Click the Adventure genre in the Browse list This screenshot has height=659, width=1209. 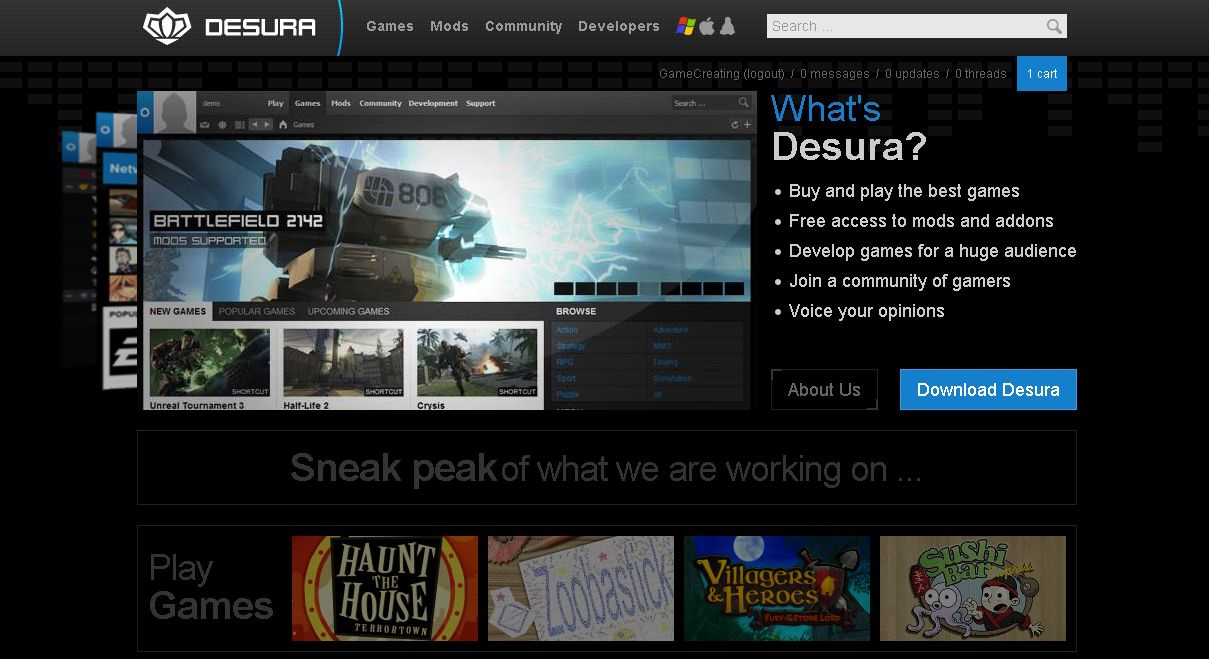pos(670,330)
